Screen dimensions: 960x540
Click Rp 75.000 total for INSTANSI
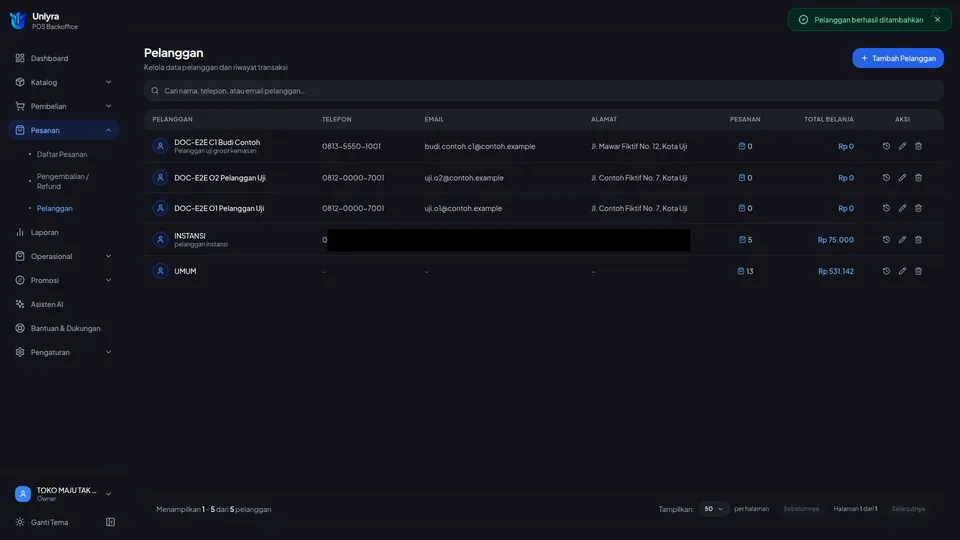pyautogui.click(x=836, y=240)
